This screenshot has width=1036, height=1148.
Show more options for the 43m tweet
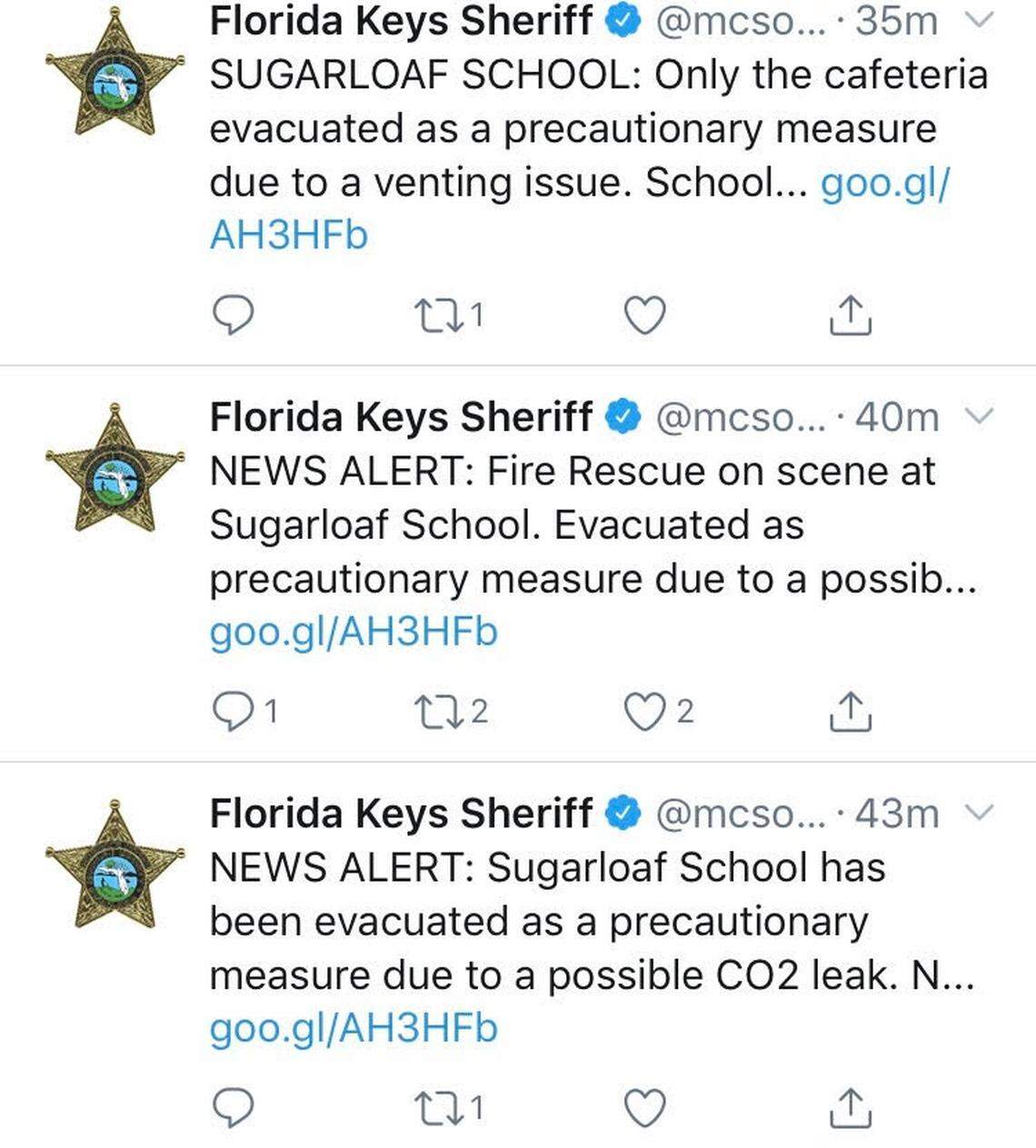(x=981, y=812)
